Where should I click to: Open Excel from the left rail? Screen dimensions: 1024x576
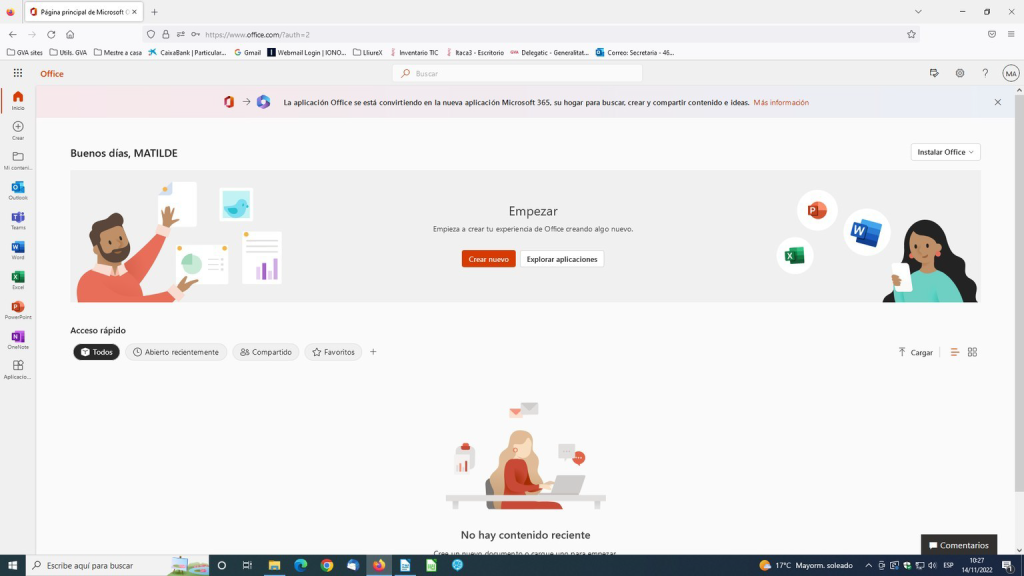[18, 279]
